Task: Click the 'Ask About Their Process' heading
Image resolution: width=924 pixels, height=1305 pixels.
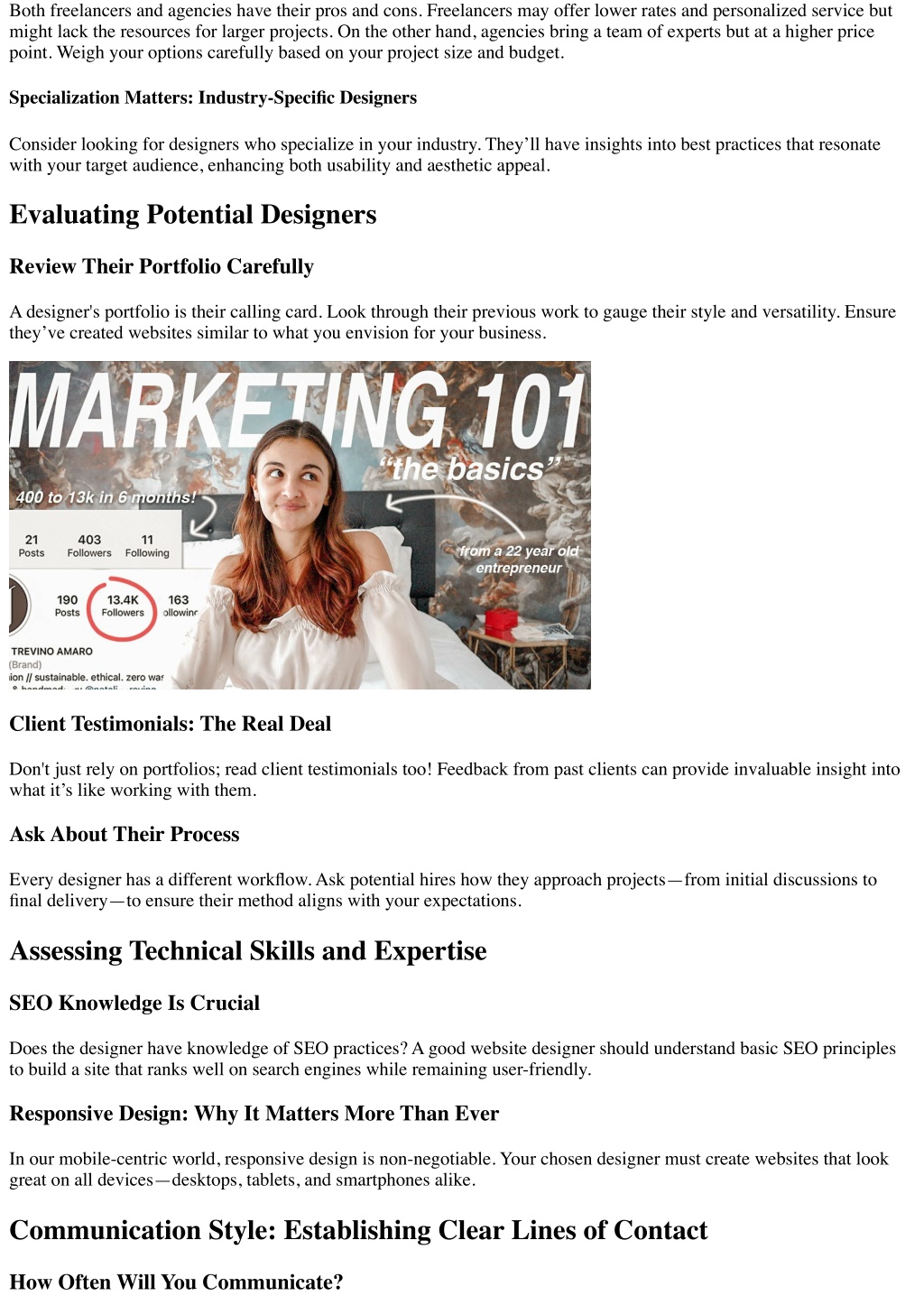Action: pyautogui.click(x=125, y=834)
